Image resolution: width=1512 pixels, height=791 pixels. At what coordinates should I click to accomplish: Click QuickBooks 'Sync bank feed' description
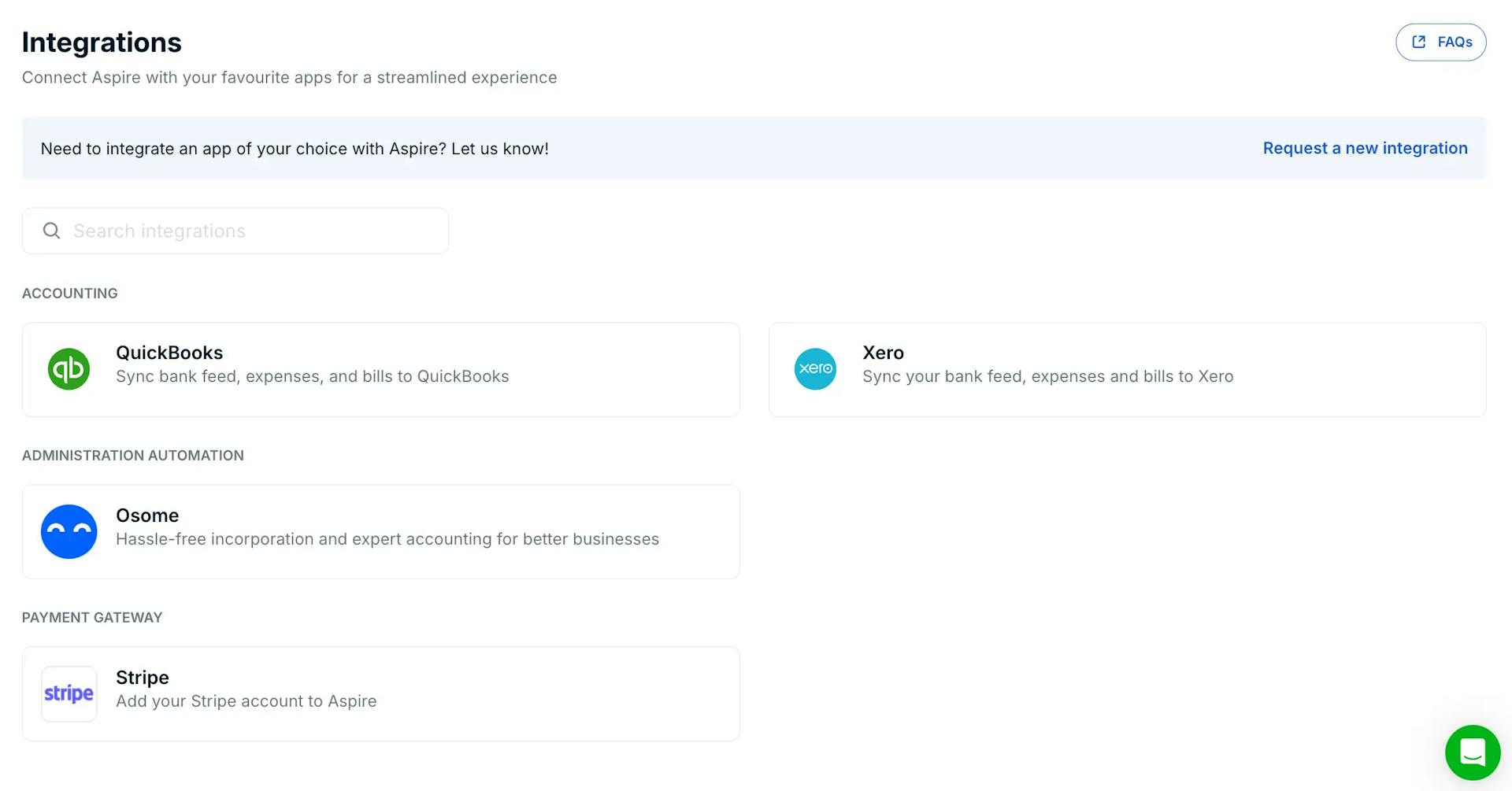[312, 377]
